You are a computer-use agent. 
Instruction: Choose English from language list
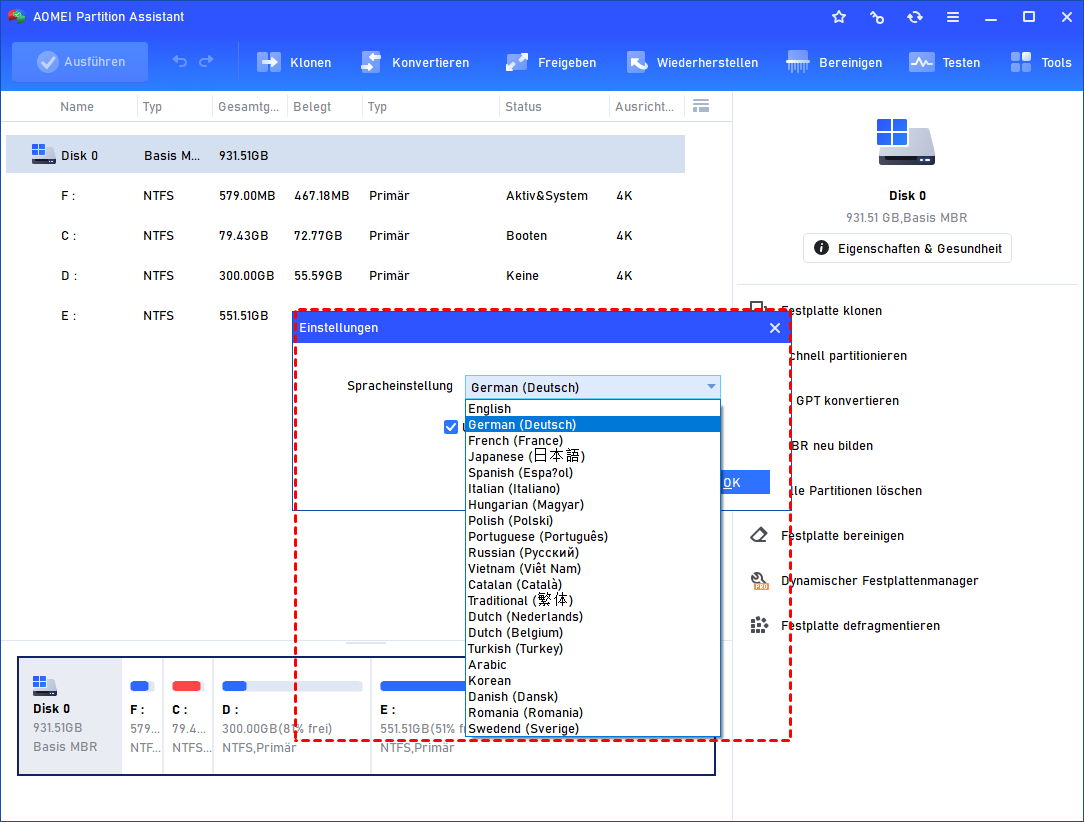(593, 409)
